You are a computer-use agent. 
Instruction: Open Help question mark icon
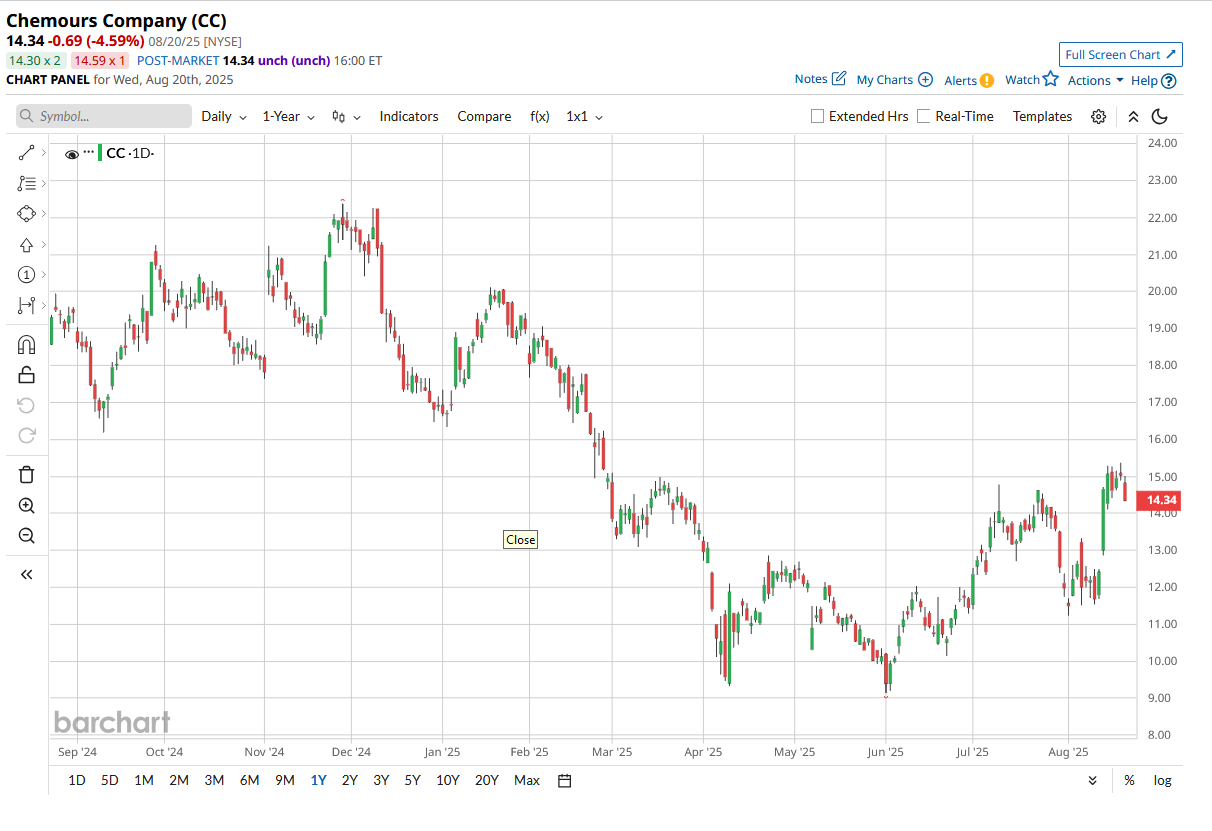[x=1169, y=81]
